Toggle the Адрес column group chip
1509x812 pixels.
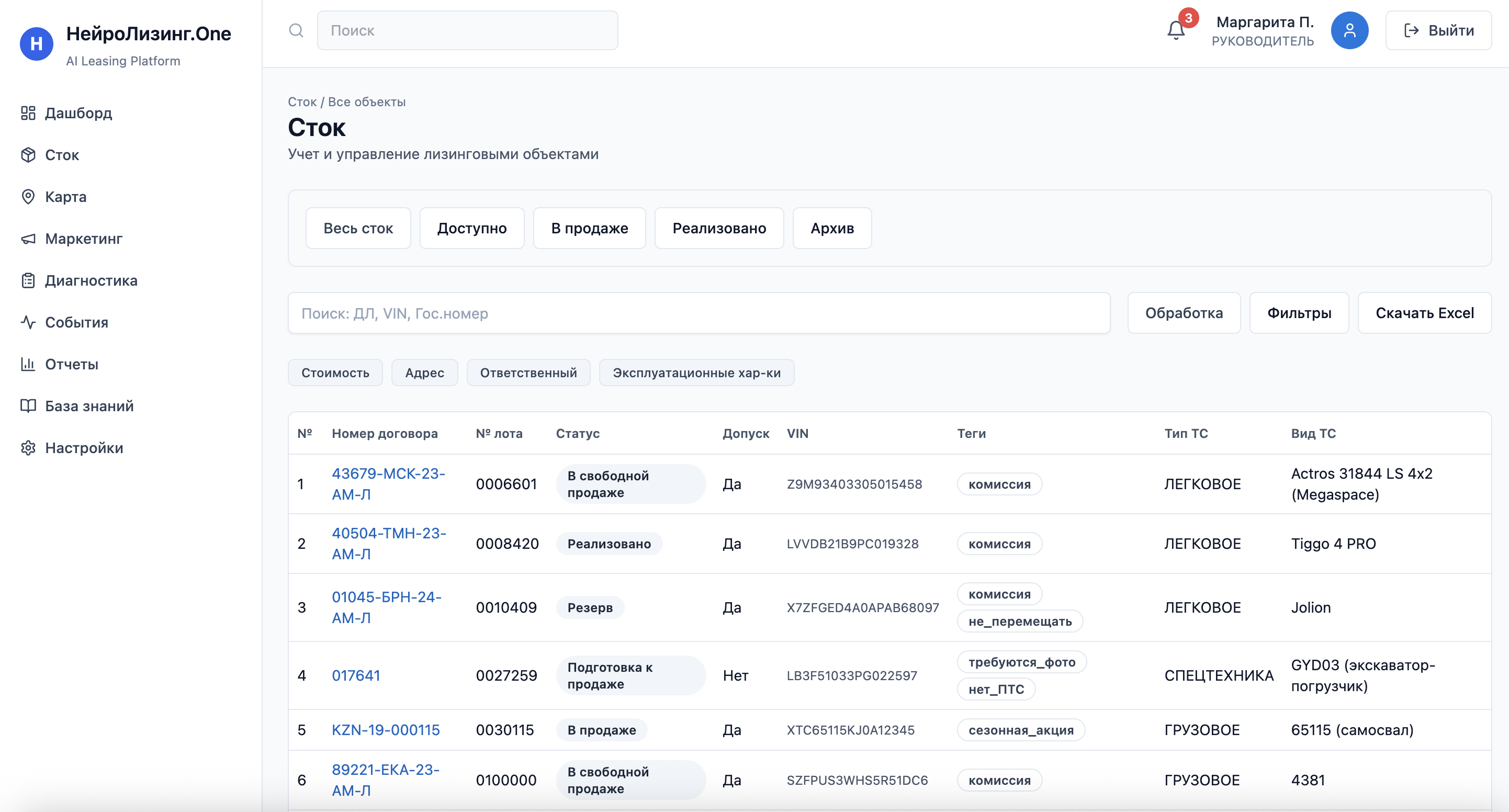[x=424, y=373]
